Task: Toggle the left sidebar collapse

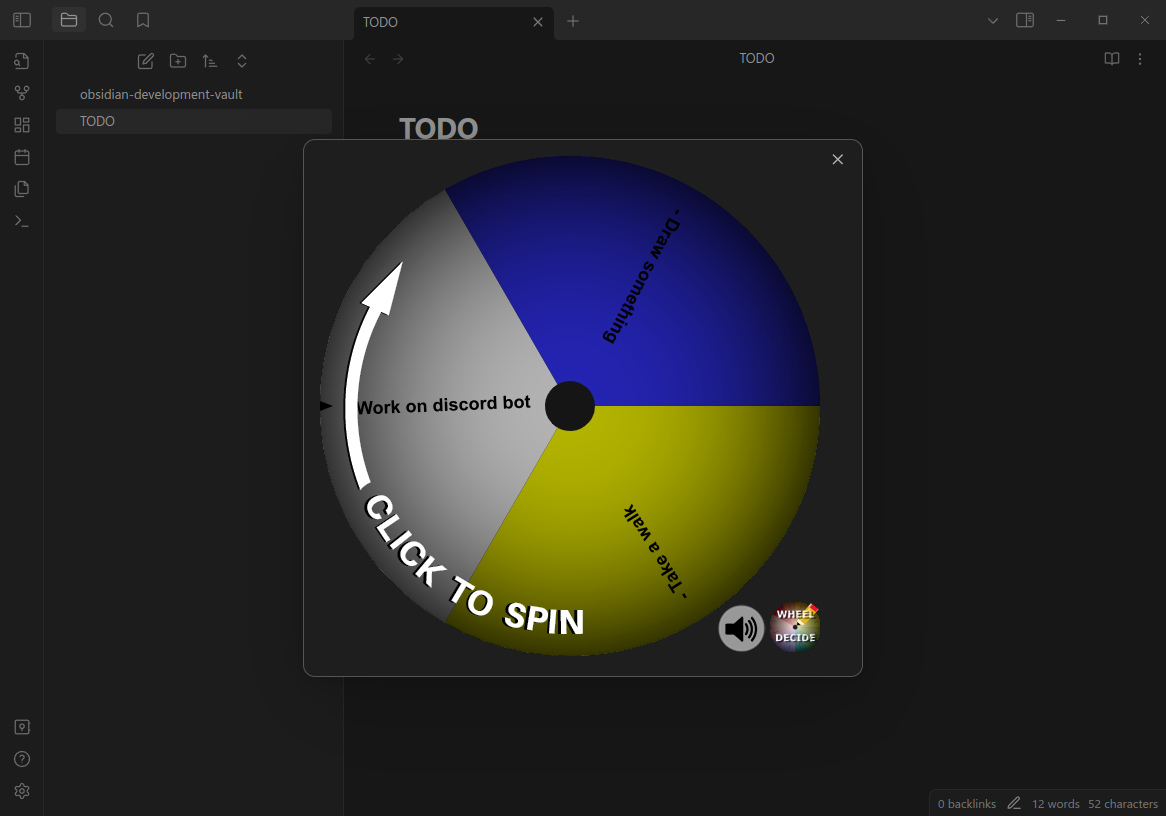Action: point(22,20)
